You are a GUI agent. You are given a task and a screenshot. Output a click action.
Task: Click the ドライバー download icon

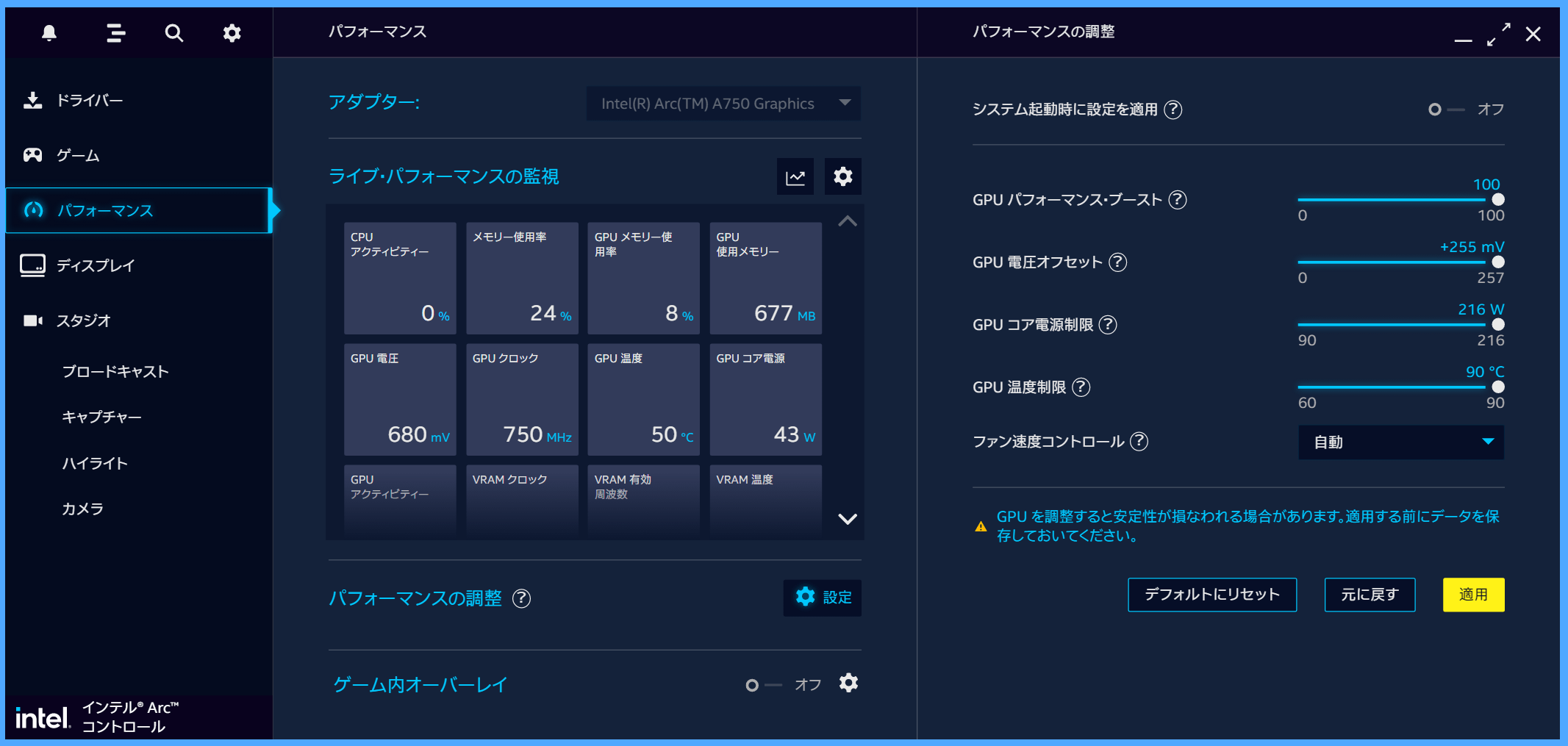32,100
